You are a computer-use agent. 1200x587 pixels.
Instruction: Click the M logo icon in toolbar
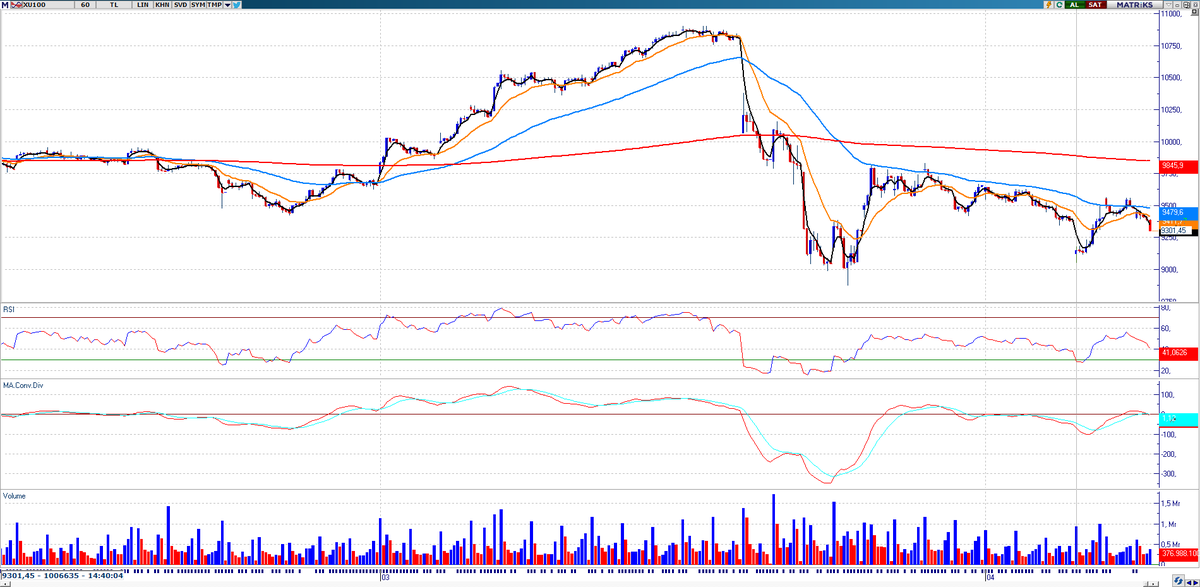(5, 4)
